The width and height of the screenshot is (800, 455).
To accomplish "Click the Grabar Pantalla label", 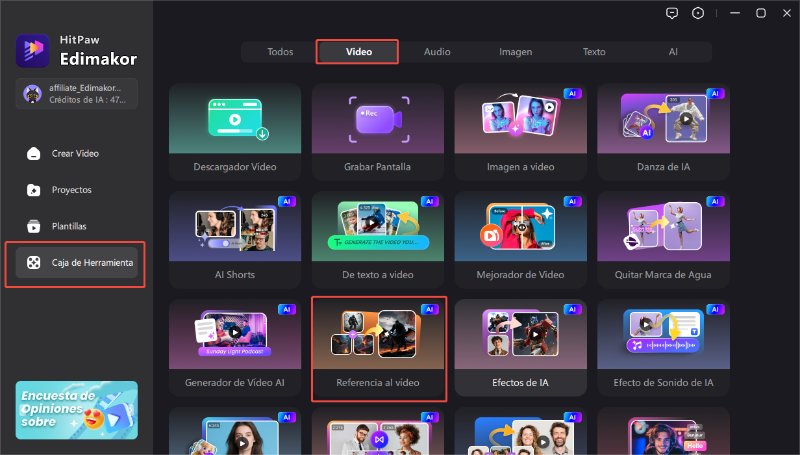I will (x=378, y=167).
